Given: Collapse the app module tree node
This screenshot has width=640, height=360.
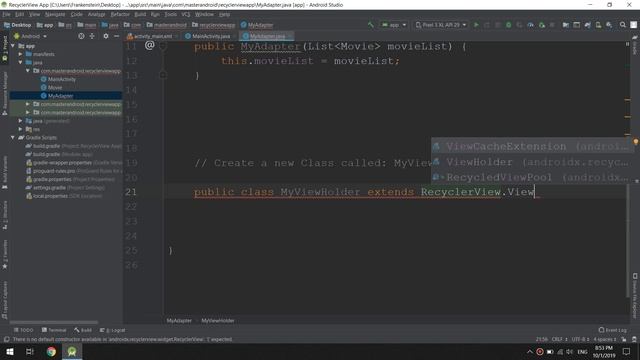Looking at the screenshot, I should [x=13, y=46].
